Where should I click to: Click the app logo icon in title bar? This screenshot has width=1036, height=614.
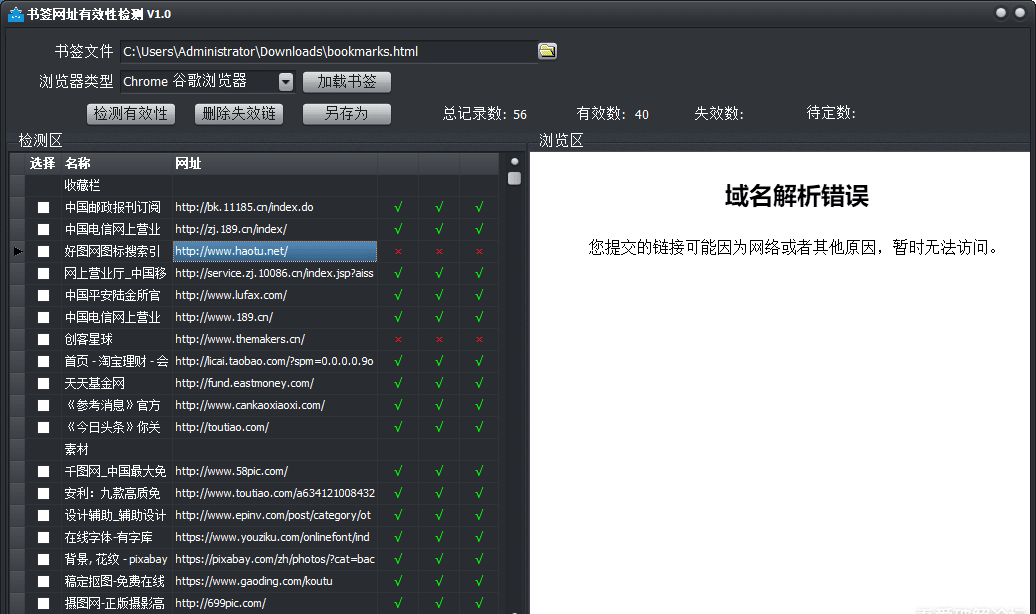(15, 14)
